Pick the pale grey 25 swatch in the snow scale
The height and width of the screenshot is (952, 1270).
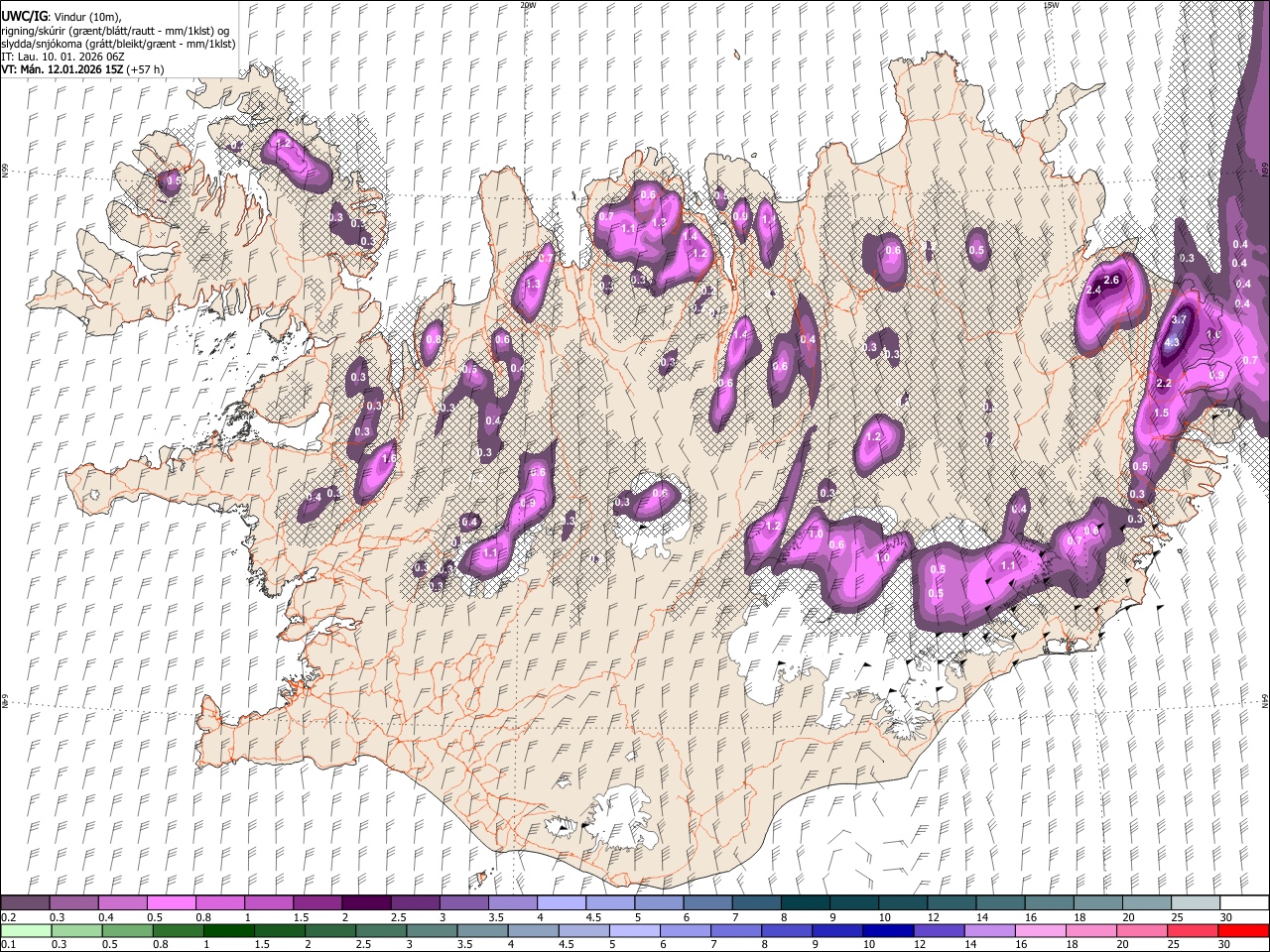tap(1195, 903)
